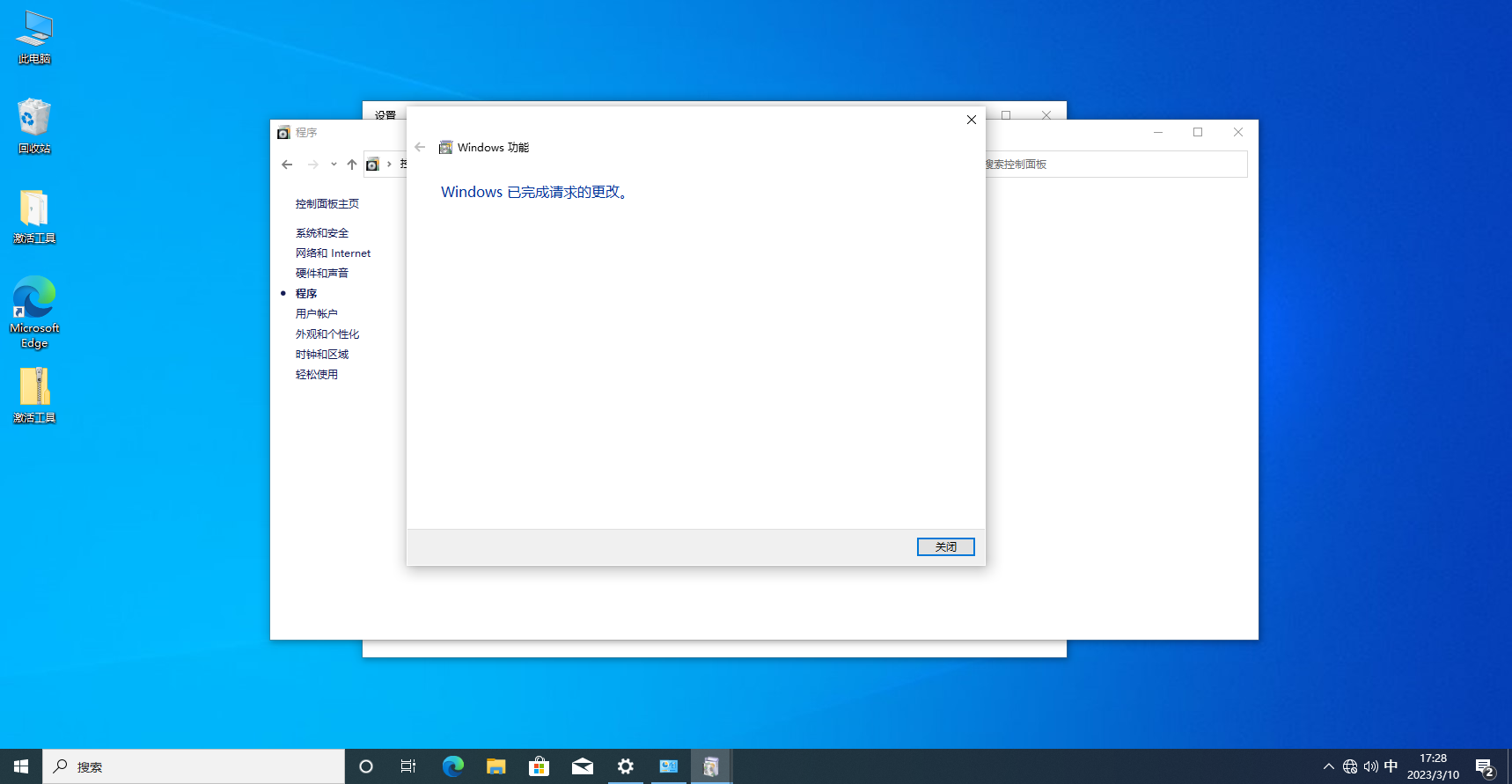Open the 激活工具 zip archive on desktop
This screenshot has width=1512, height=784.
pyautogui.click(x=34, y=395)
